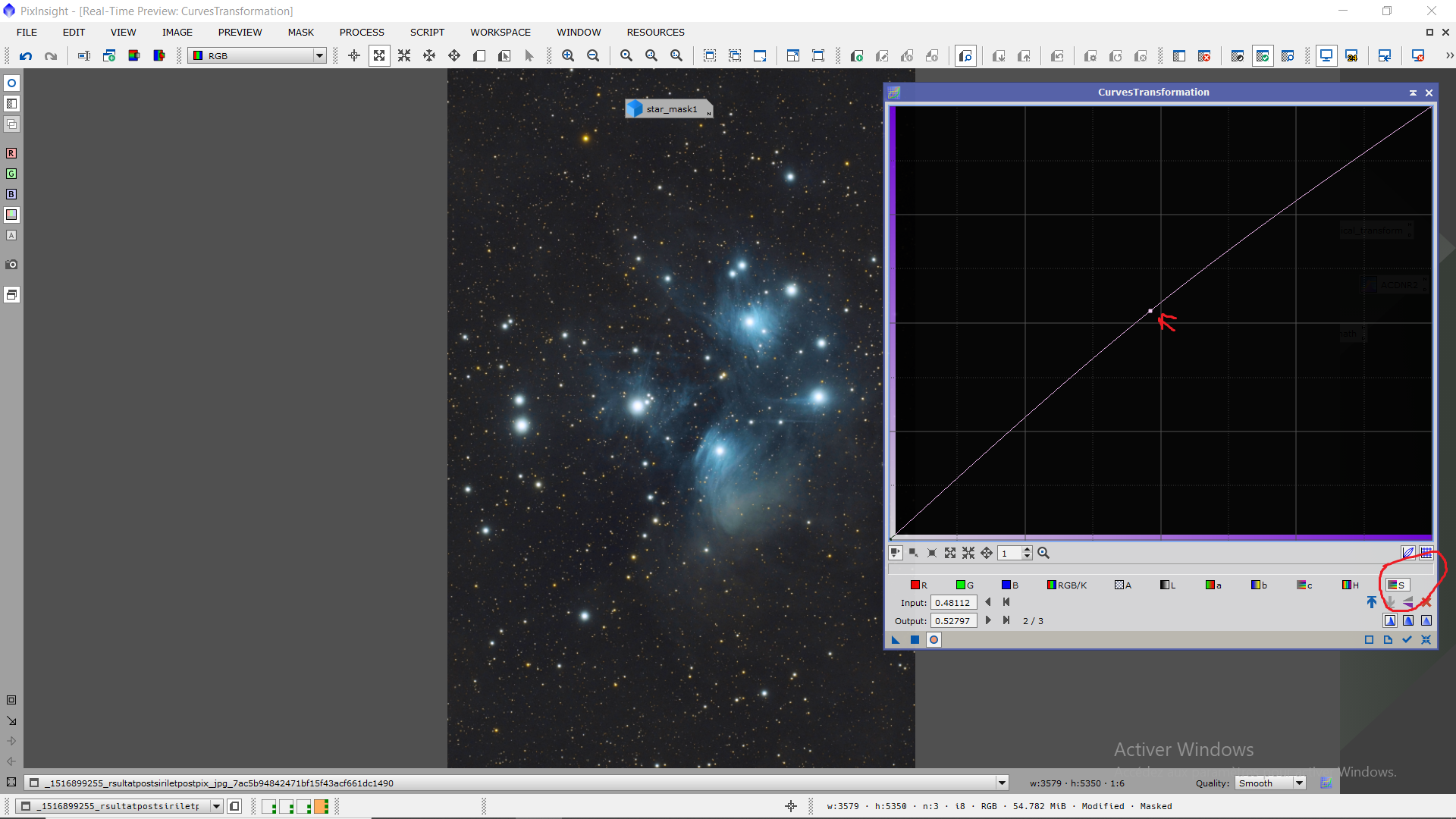1456x819 pixels.
Task: Expand the Quality Smooth dropdown
Action: [x=1299, y=783]
